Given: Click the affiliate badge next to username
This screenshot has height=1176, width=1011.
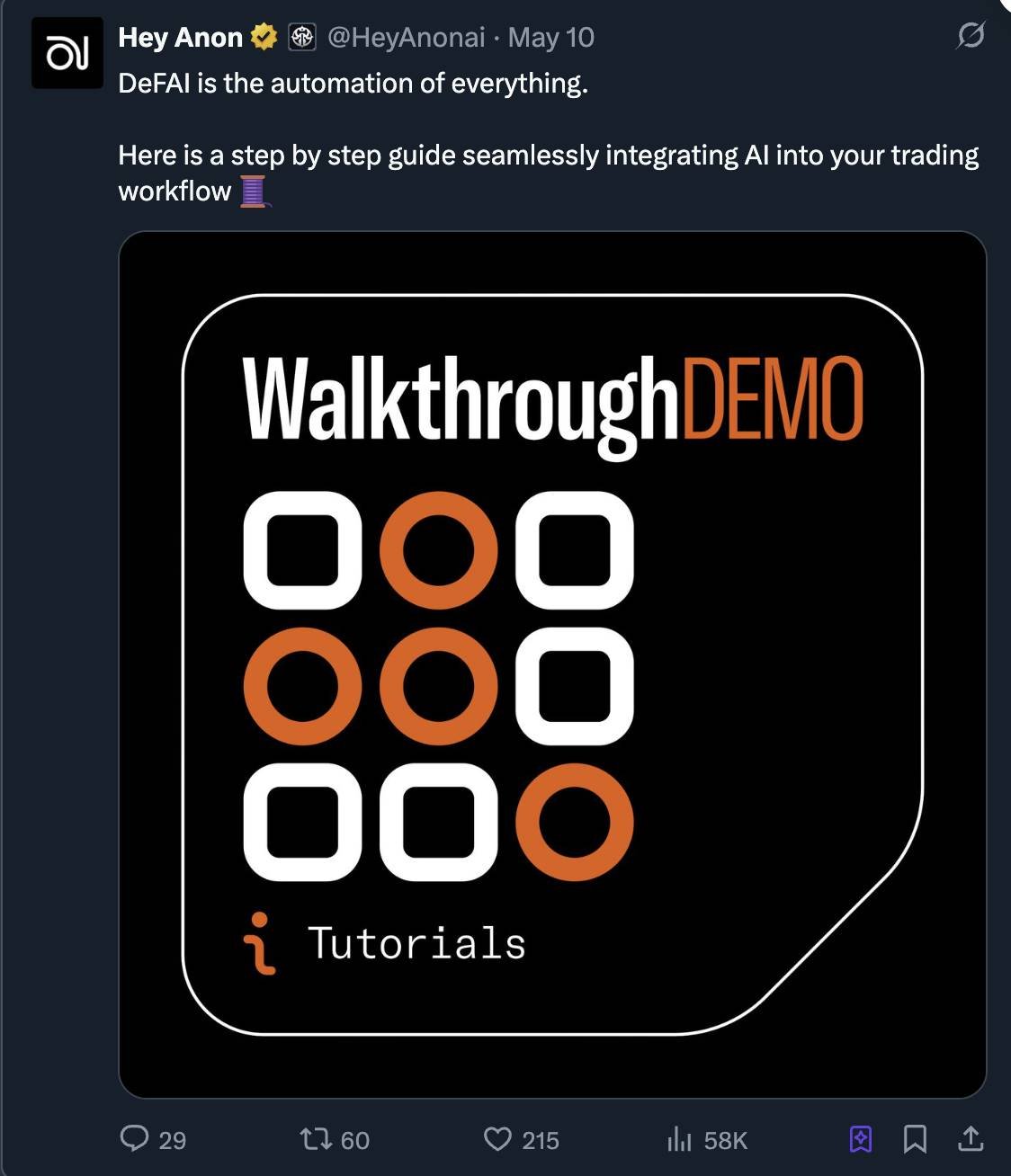Looking at the screenshot, I should click(x=301, y=37).
